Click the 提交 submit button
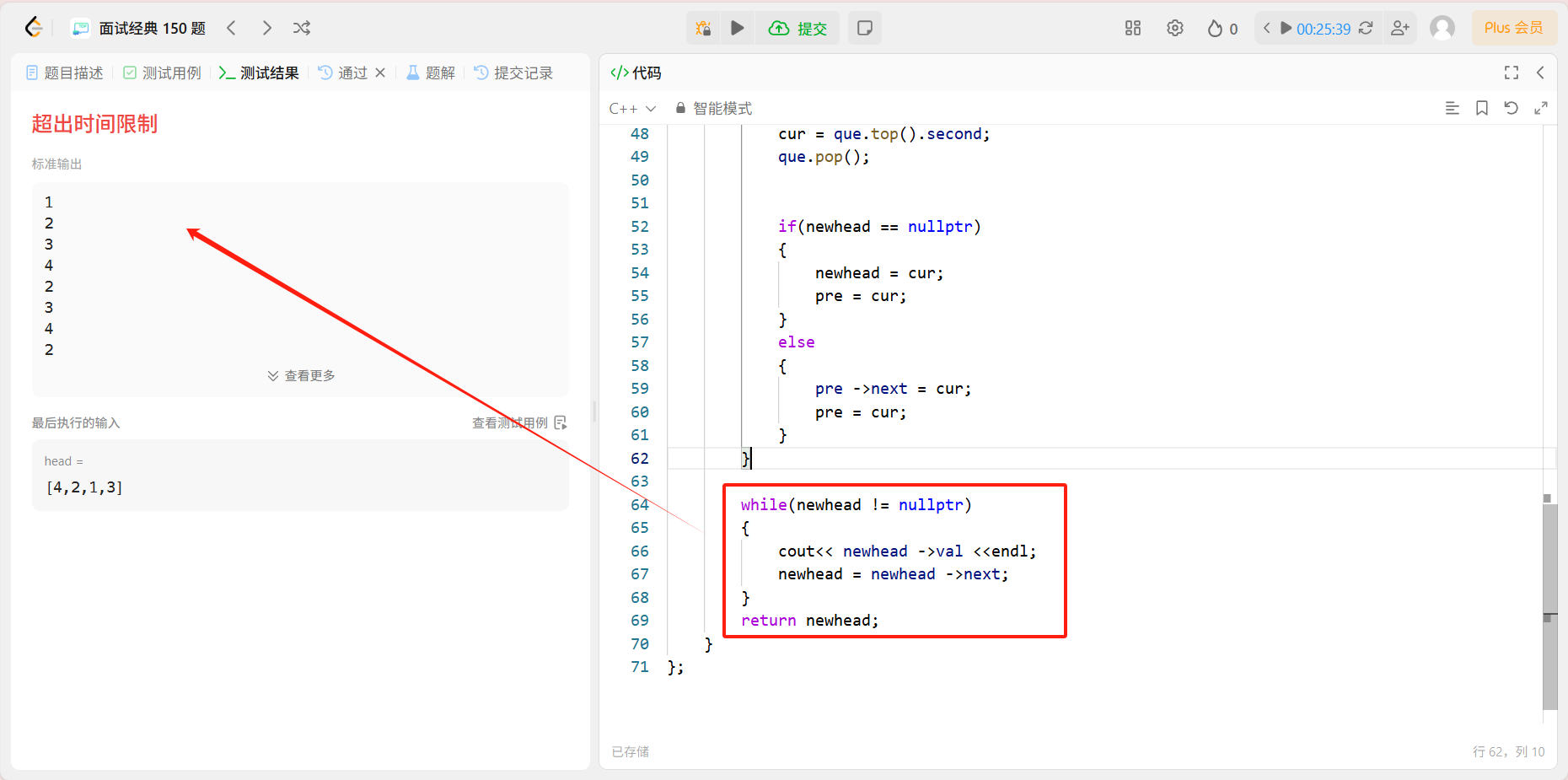Screen dimensions: 1568x780 coord(797,28)
